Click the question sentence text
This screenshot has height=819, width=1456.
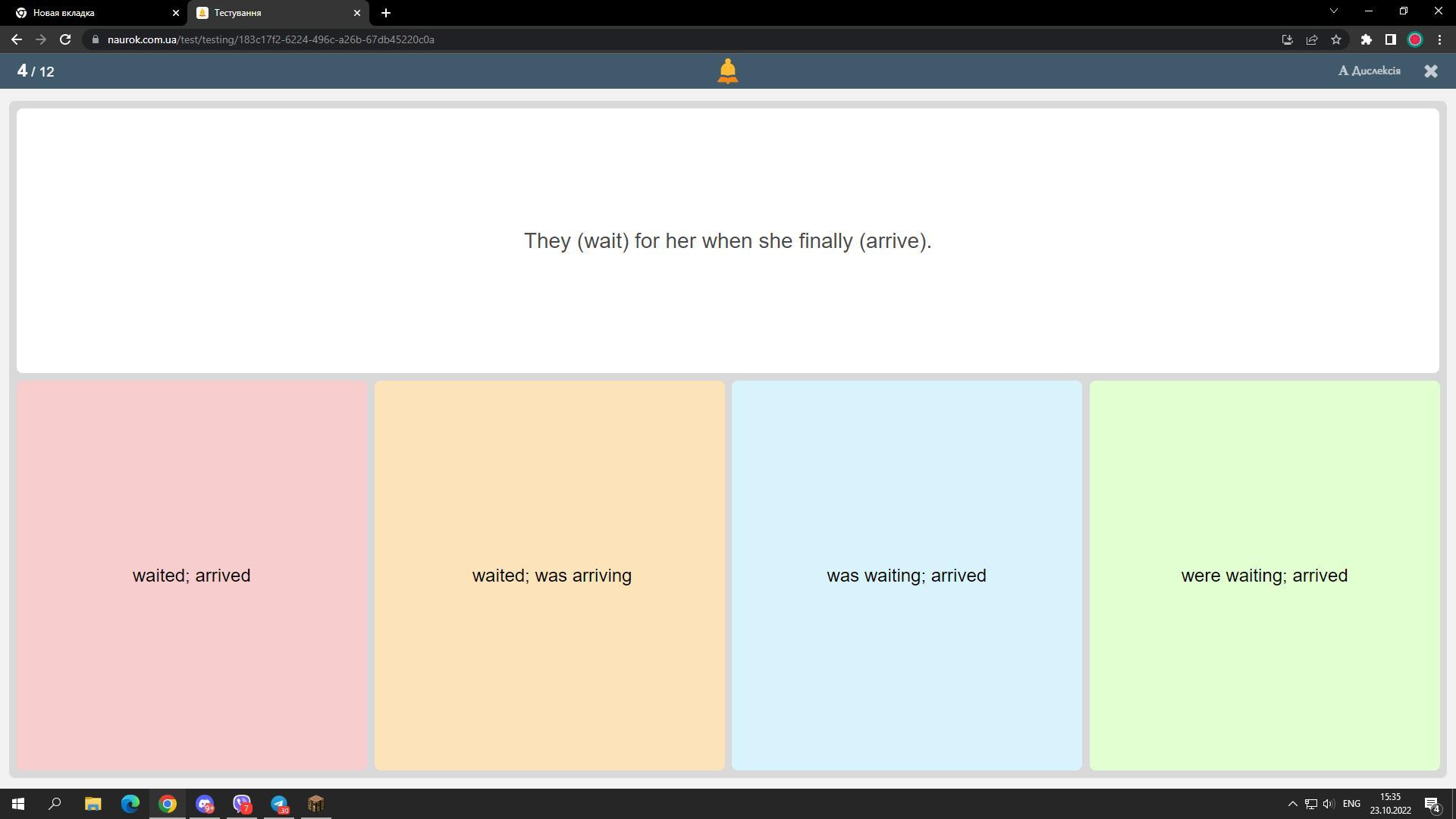(728, 241)
